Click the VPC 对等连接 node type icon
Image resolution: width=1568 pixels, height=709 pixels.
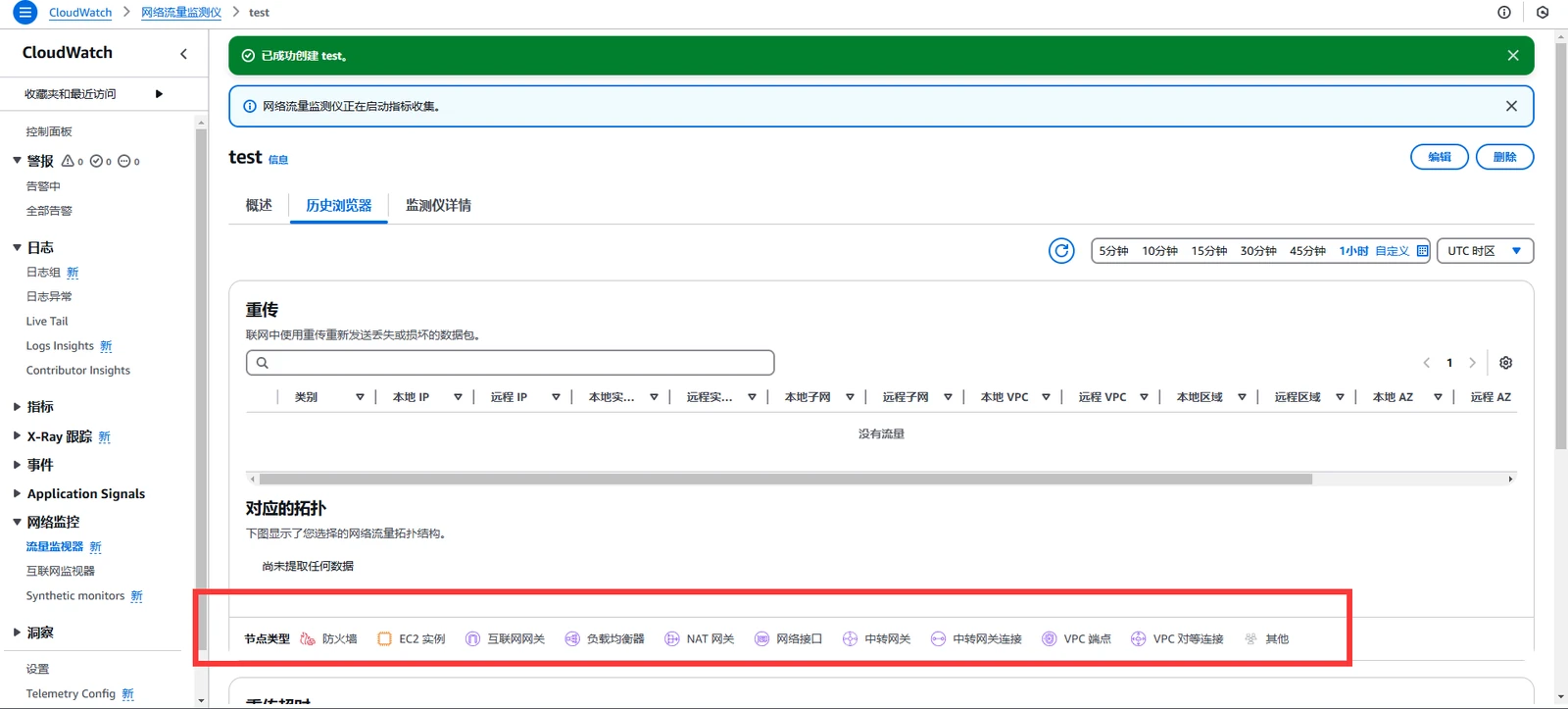pos(1138,639)
